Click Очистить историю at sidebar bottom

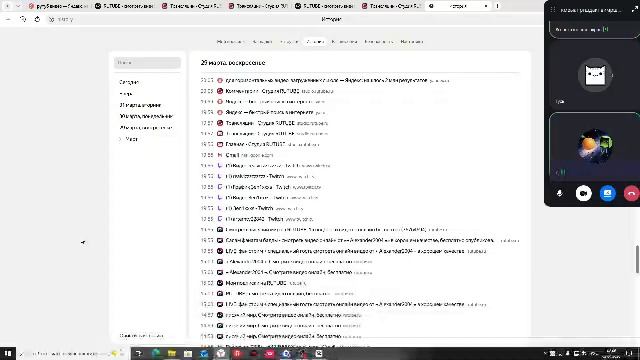pos(142,336)
